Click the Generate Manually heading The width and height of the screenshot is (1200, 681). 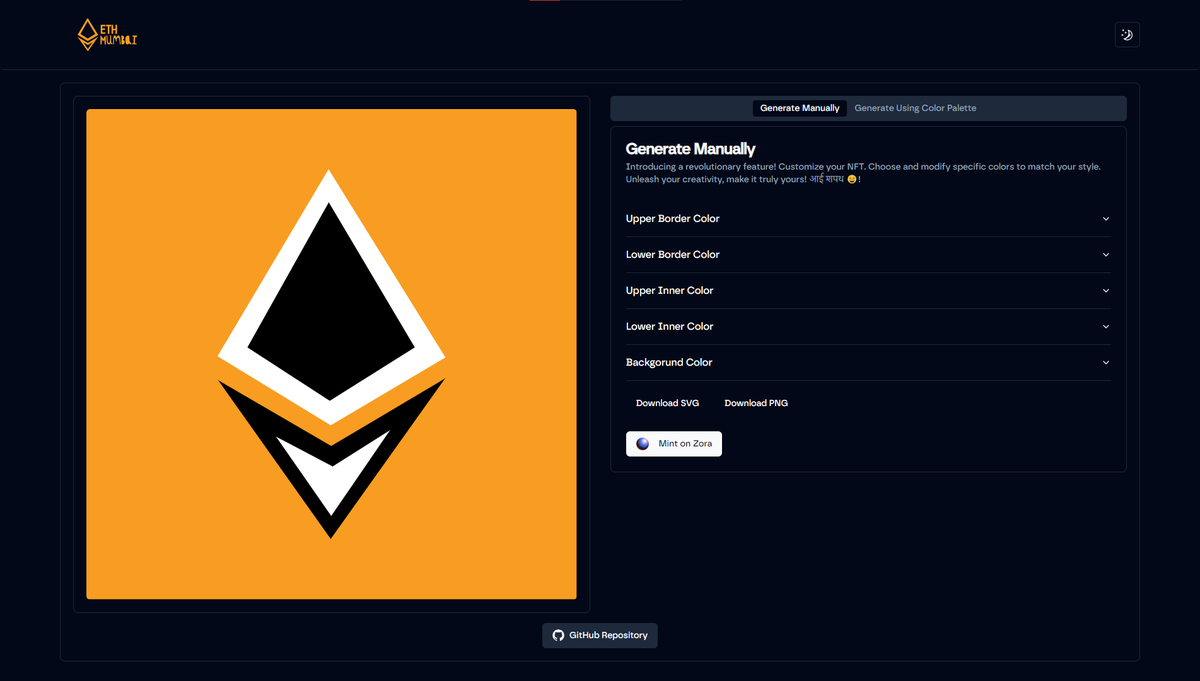coord(690,149)
